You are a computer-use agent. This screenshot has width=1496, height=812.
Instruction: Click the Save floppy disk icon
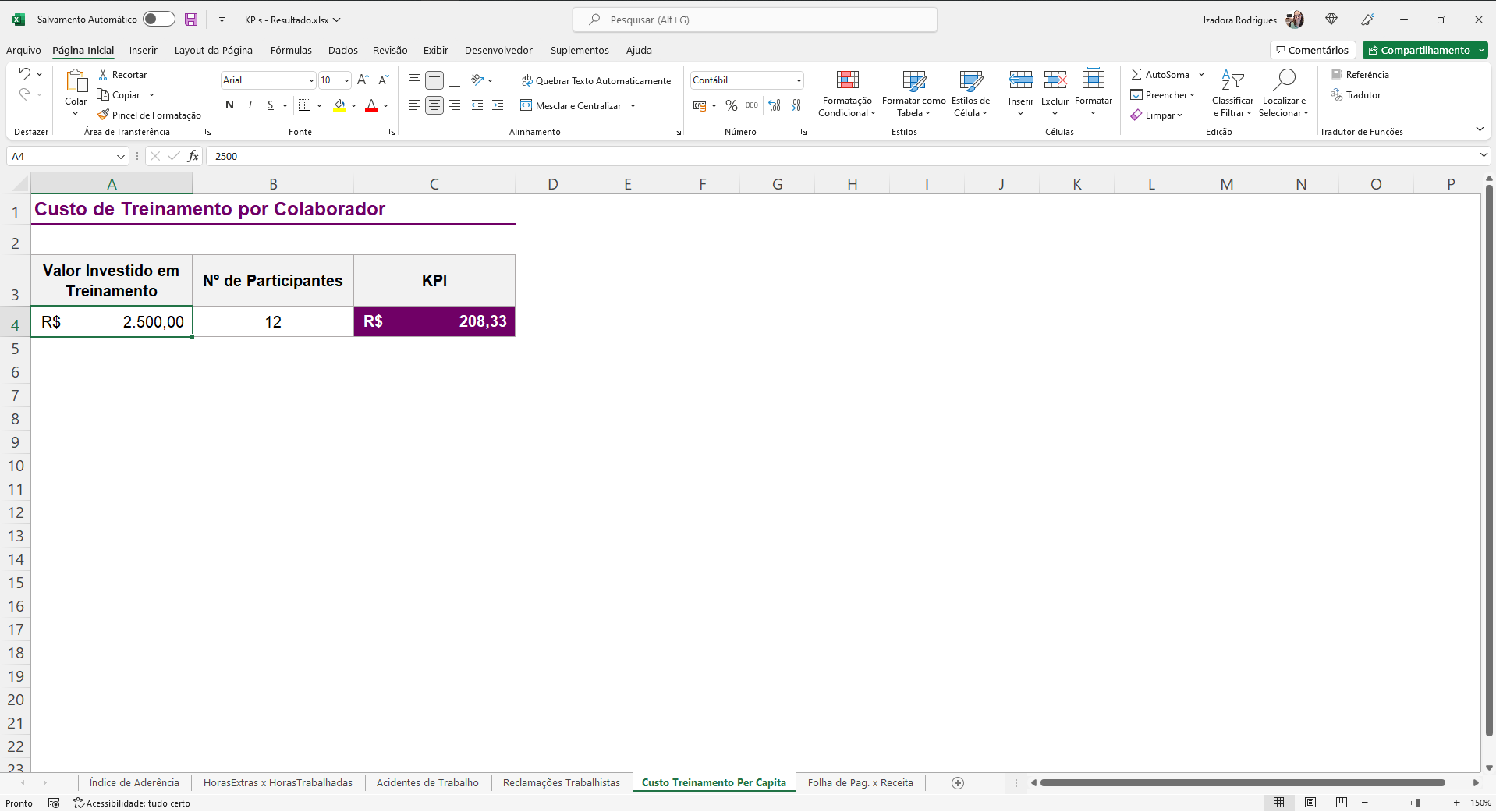[191, 20]
